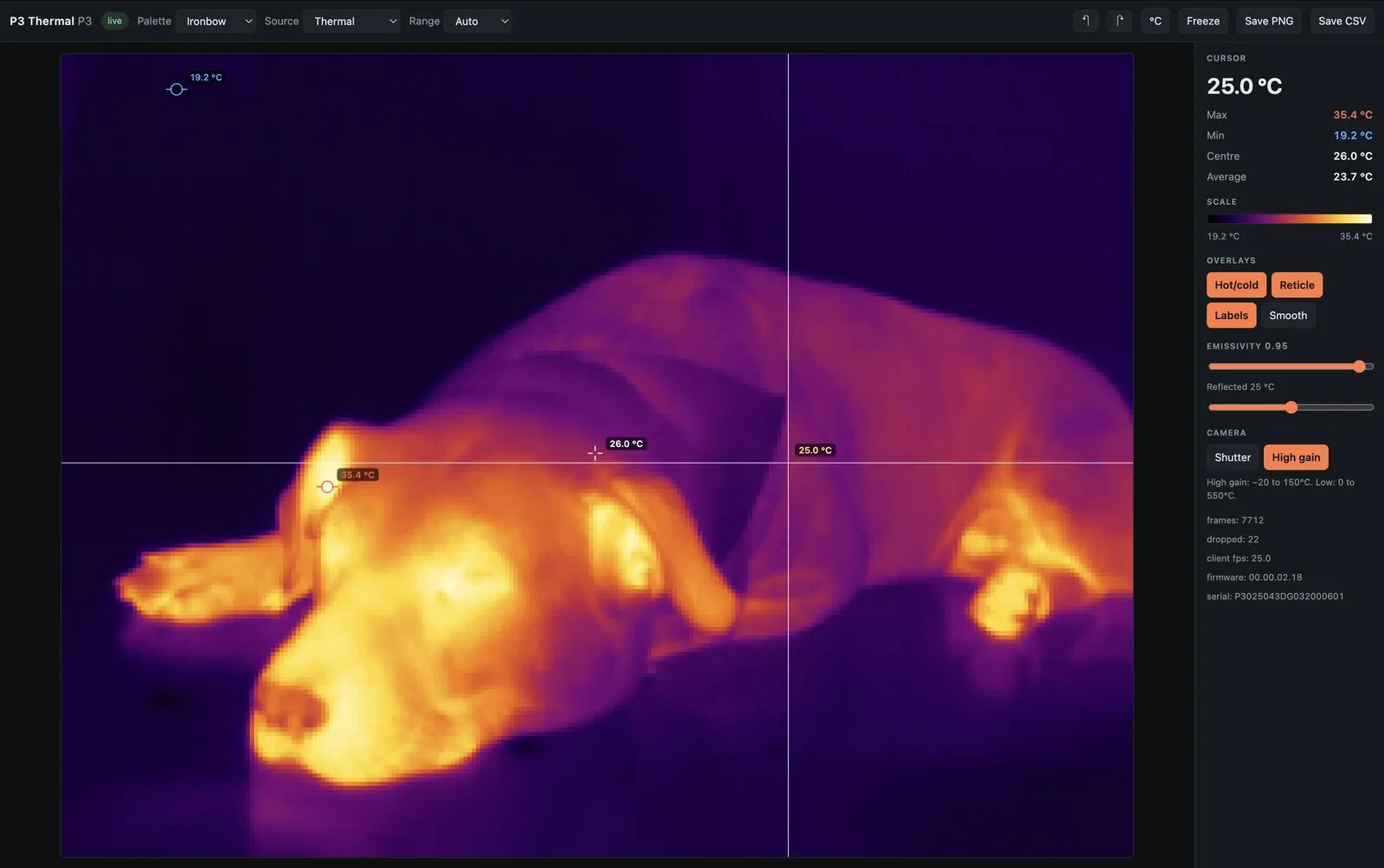The image size is (1384, 868).
Task: Click the 26.0 °C centre label on image
Action: point(626,444)
